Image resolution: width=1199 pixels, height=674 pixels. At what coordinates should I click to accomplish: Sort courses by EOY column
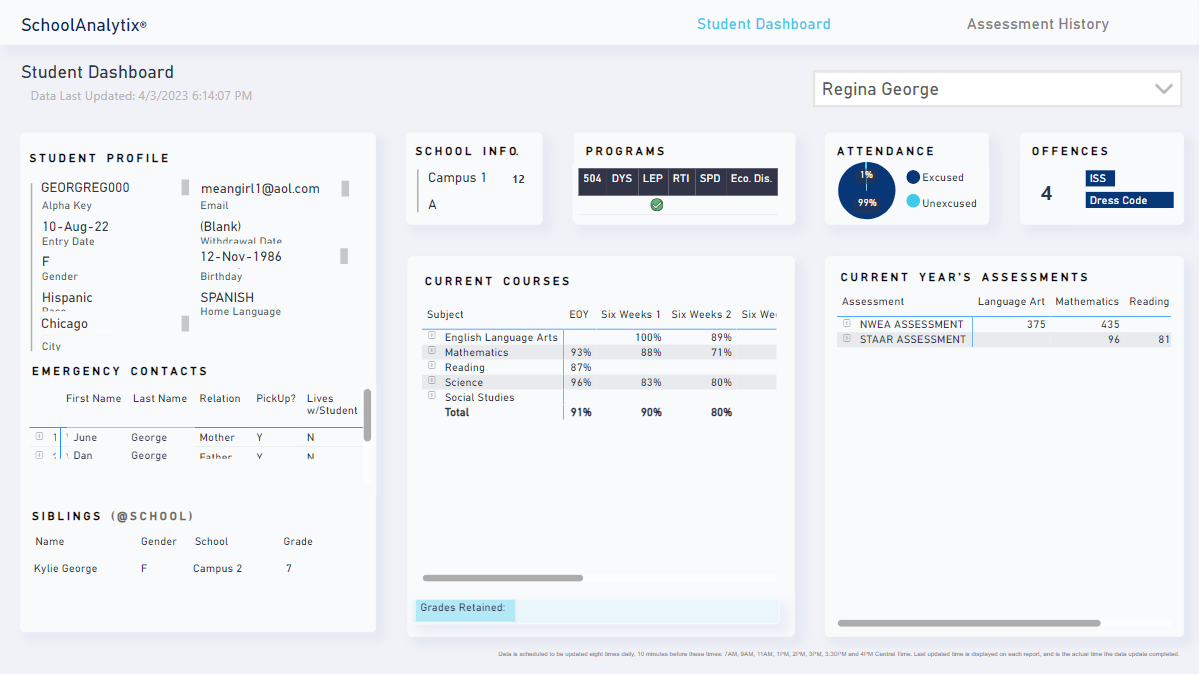[x=579, y=314]
